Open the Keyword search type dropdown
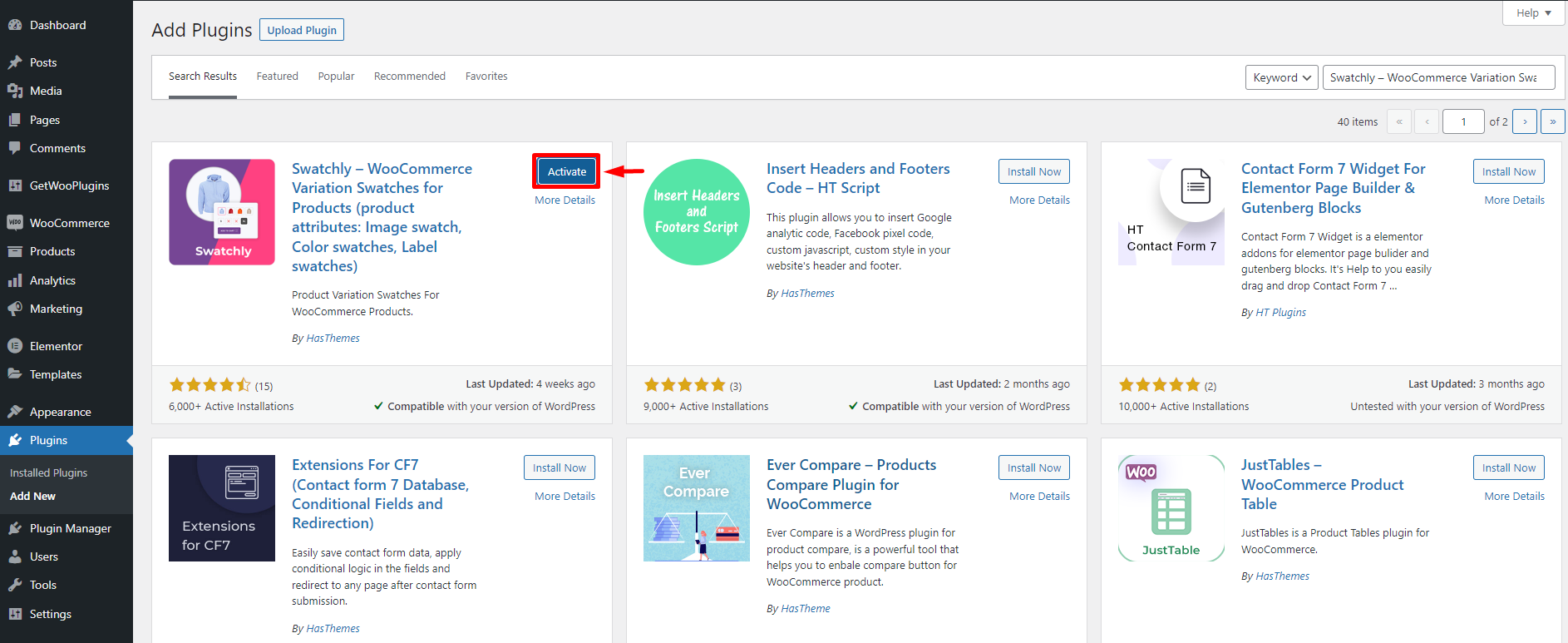The image size is (1568, 643). point(1281,77)
